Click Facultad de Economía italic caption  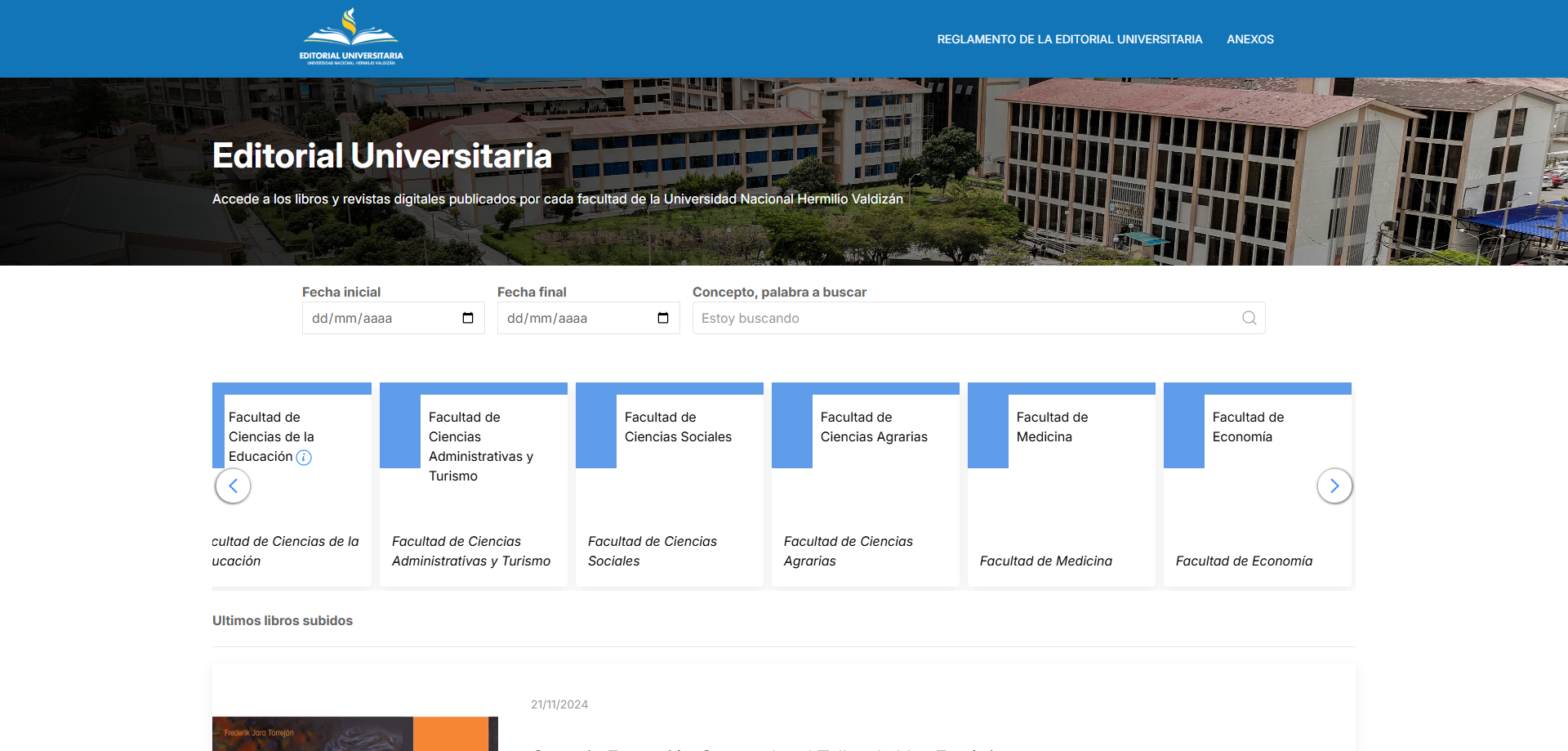tap(1244, 561)
